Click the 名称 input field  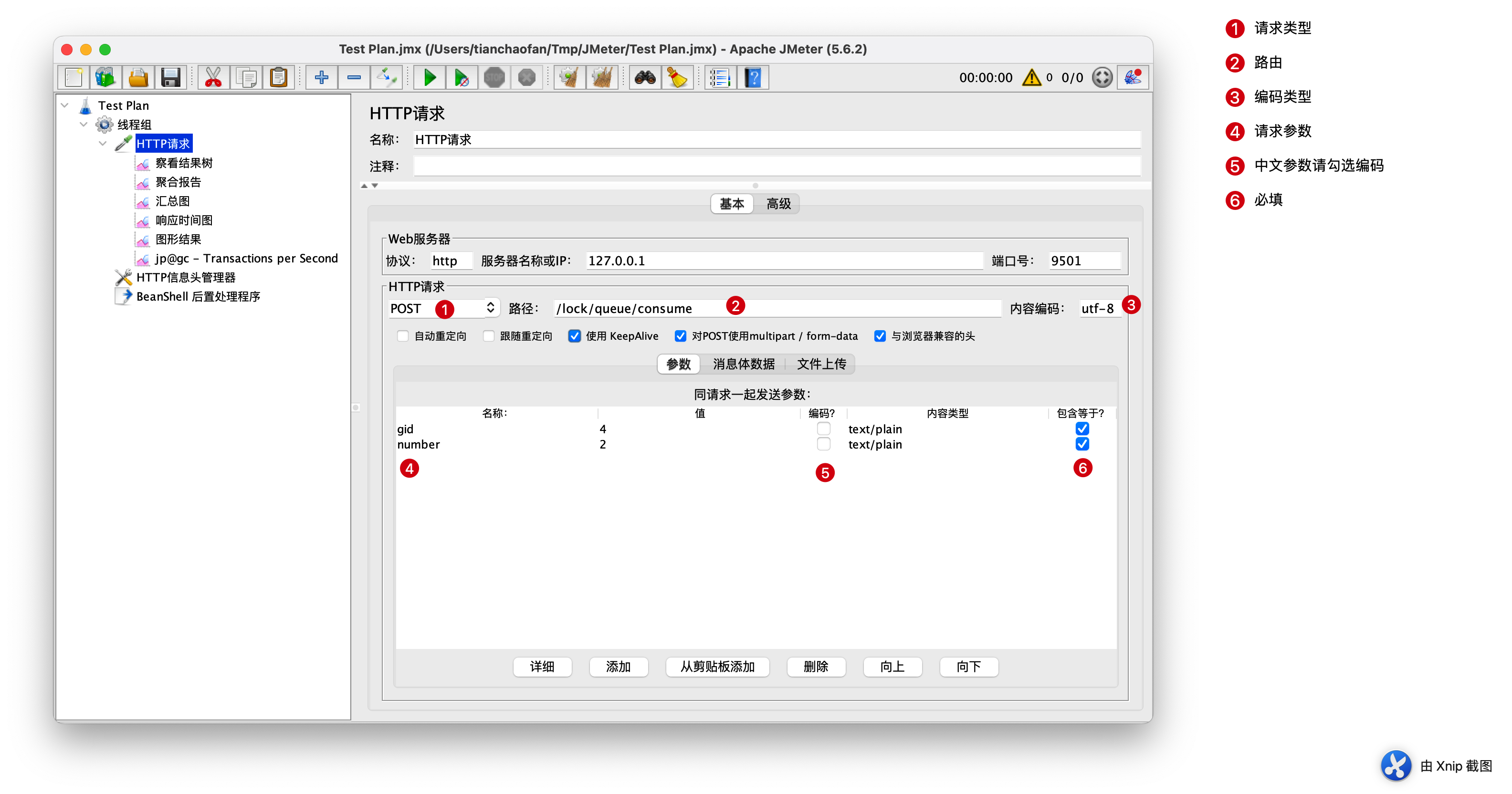point(777,140)
